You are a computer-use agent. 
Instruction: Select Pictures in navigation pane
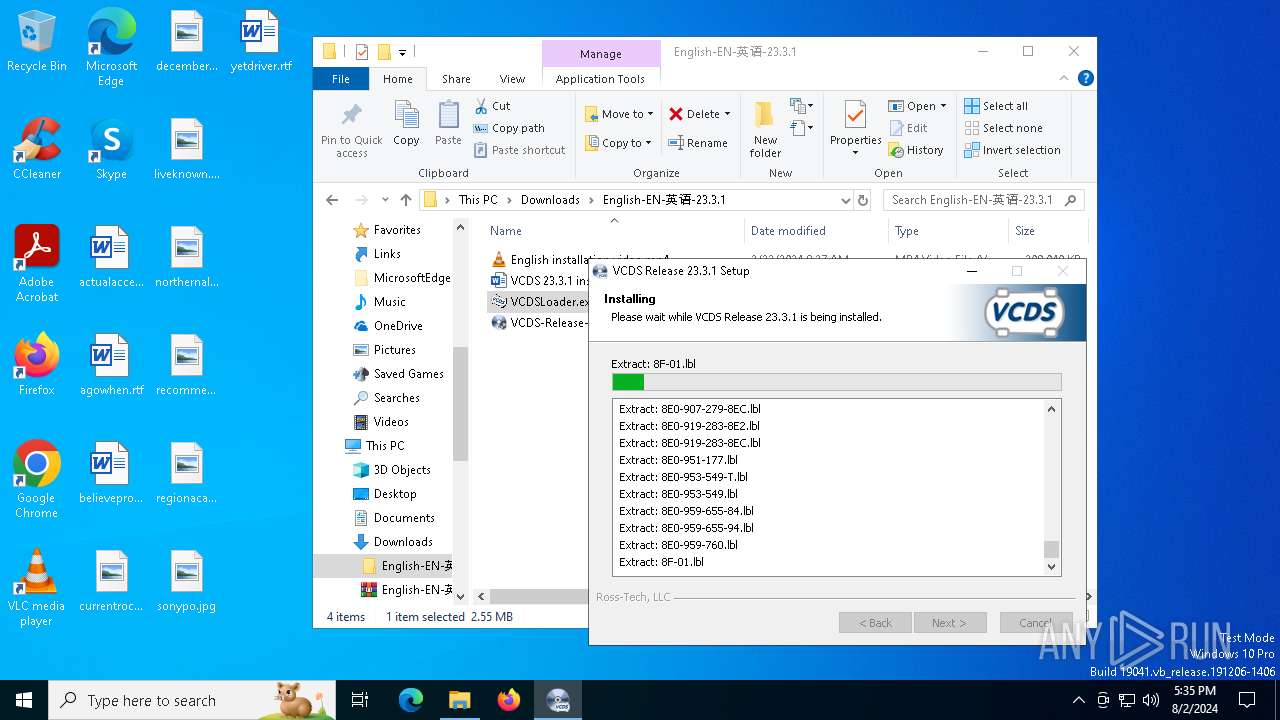(394, 350)
